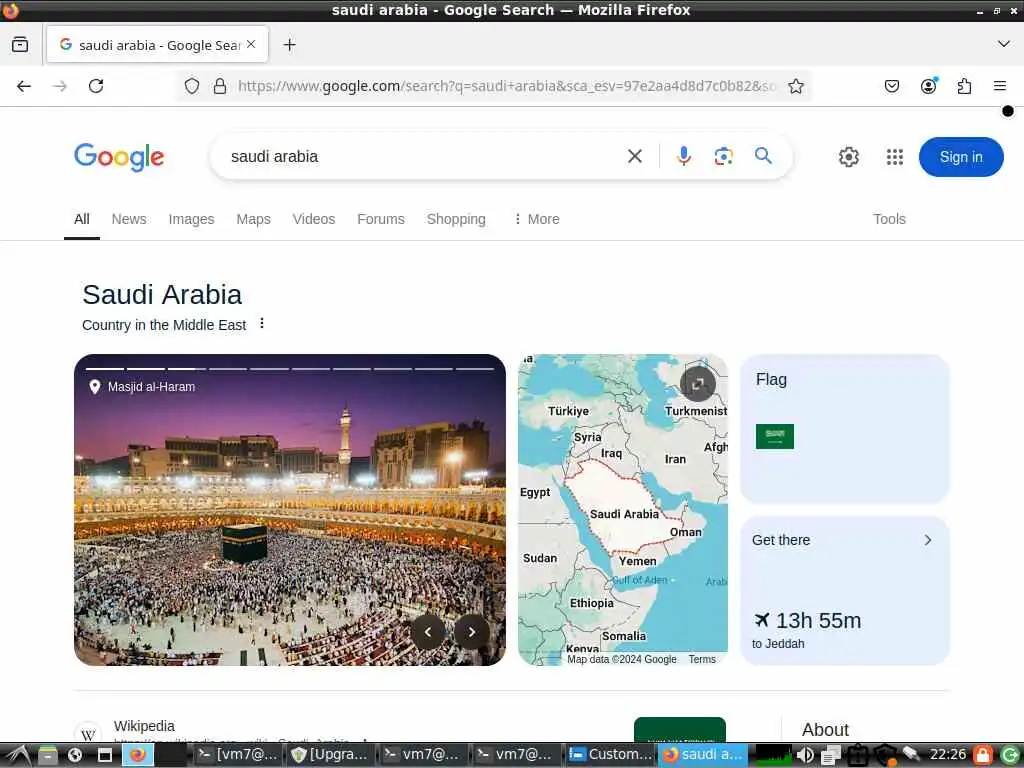Open the Saudi Arabia map preview
The image size is (1024, 768).
coord(622,509)
